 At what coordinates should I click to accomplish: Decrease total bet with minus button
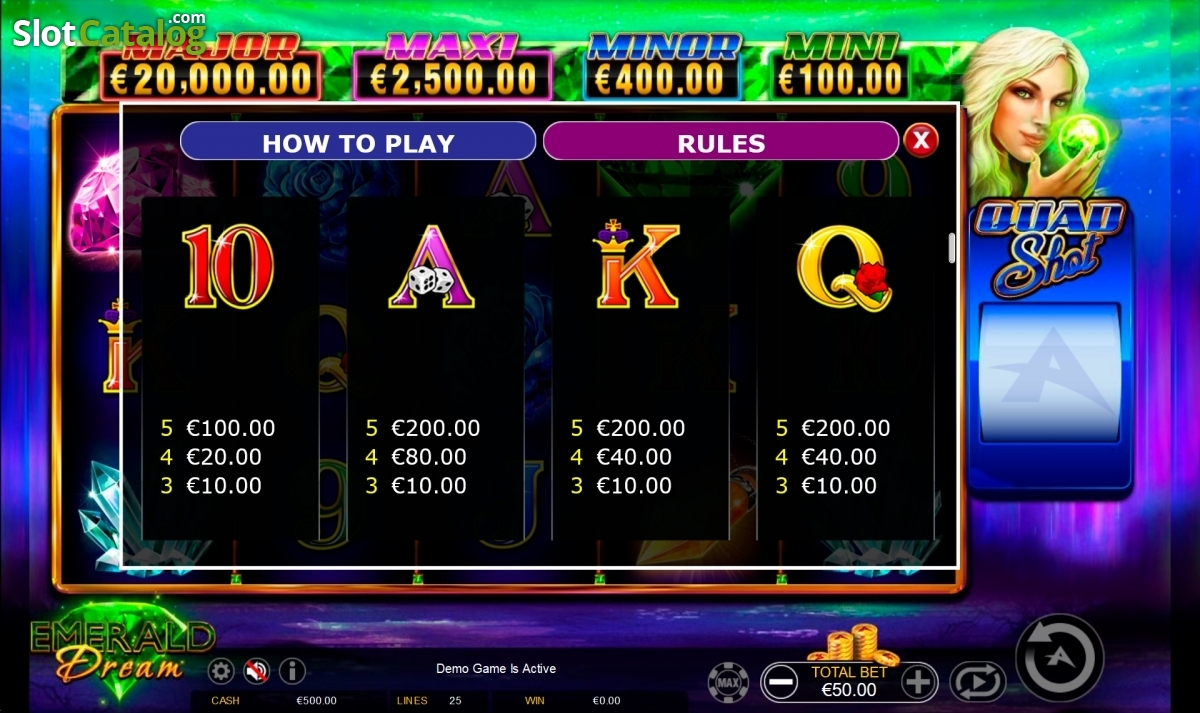[780, 683]
